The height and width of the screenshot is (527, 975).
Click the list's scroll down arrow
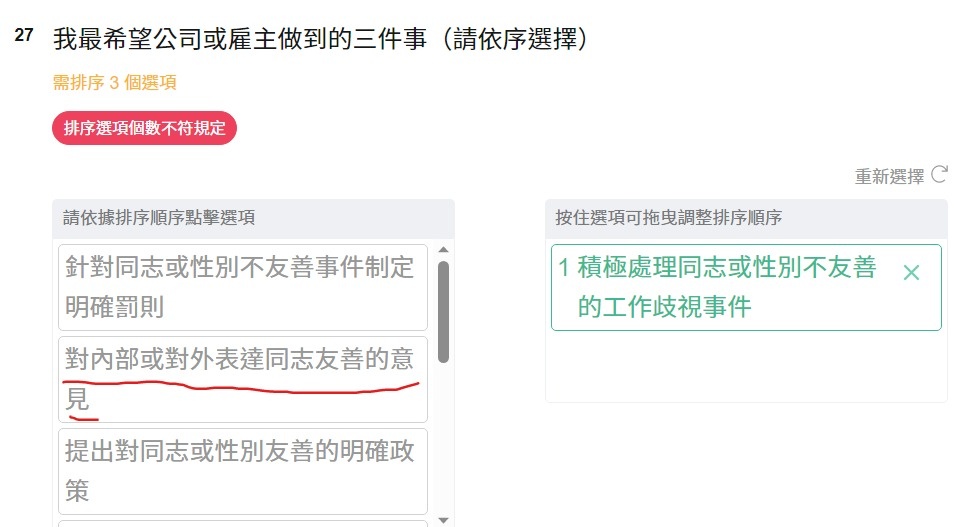tap(443, 520)
